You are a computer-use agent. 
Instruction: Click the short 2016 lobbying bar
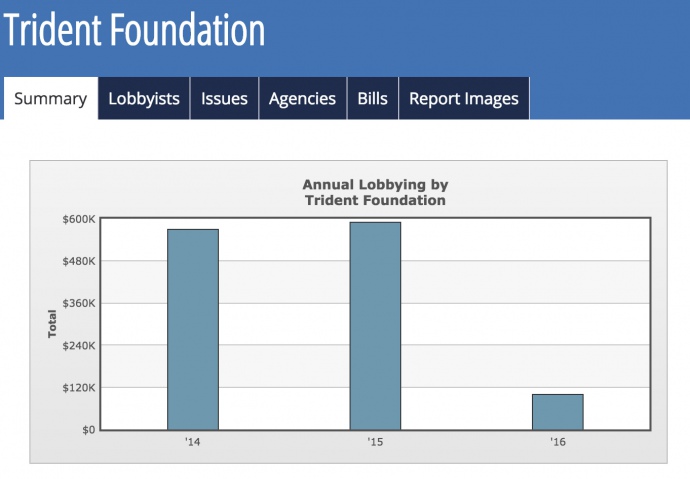click(557, 412)
